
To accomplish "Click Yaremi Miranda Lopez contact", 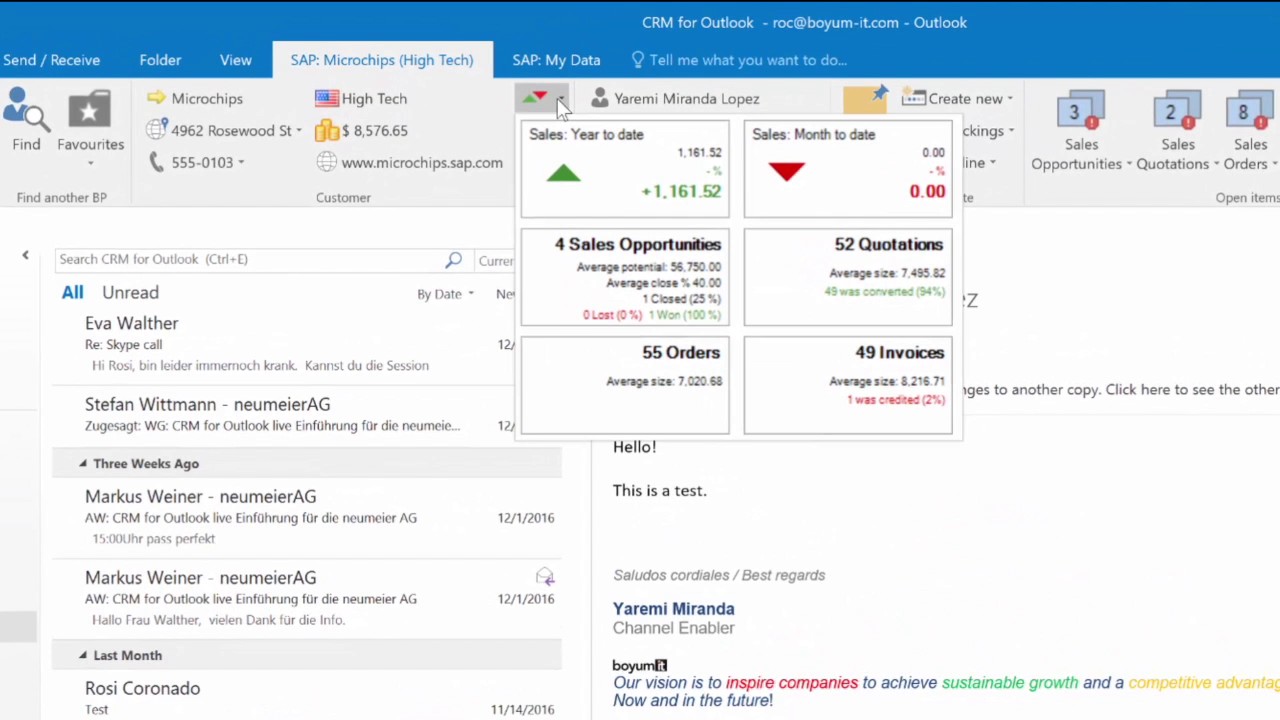I will [686, 98].
